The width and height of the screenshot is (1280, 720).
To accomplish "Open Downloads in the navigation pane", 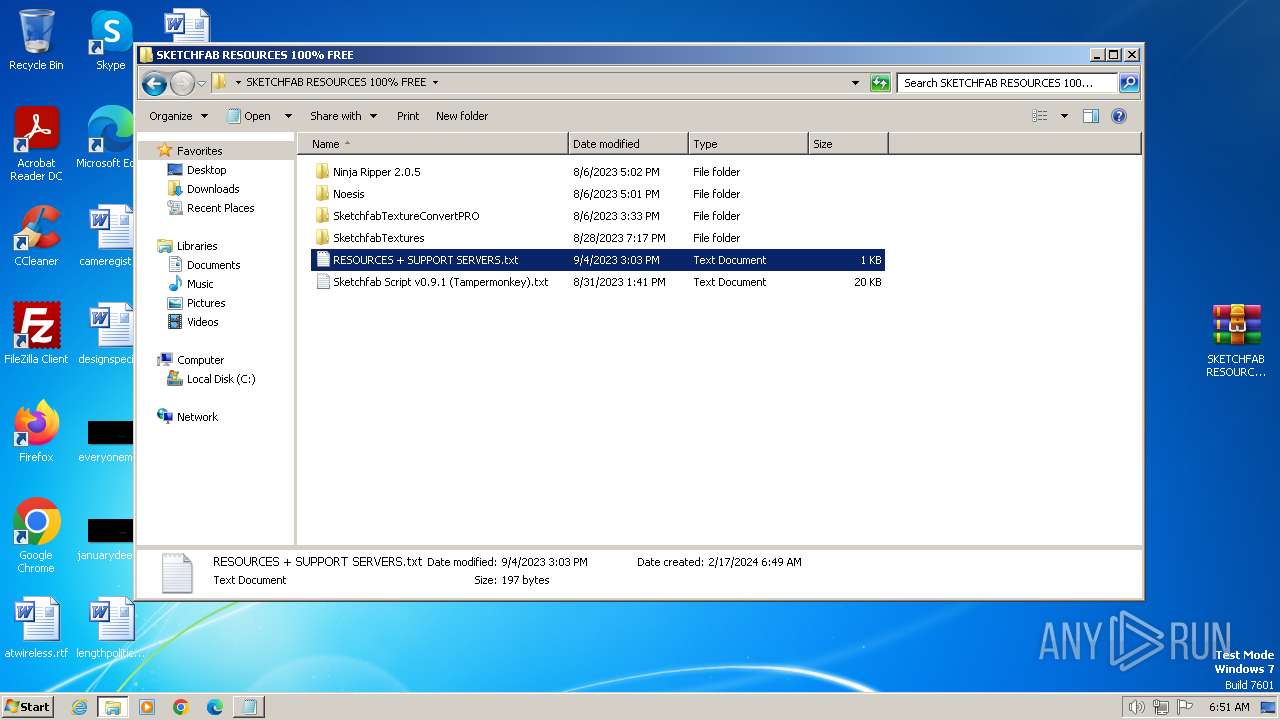I will 213,189.
